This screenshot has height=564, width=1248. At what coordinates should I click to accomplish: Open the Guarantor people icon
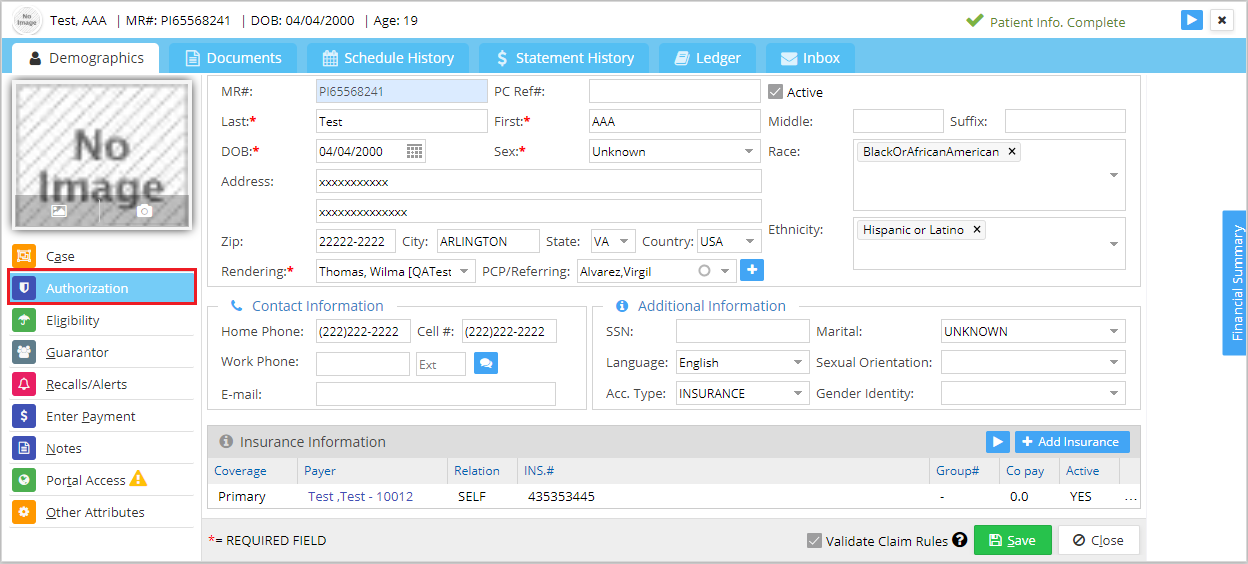pyautogui.click(x=24, y=352)
